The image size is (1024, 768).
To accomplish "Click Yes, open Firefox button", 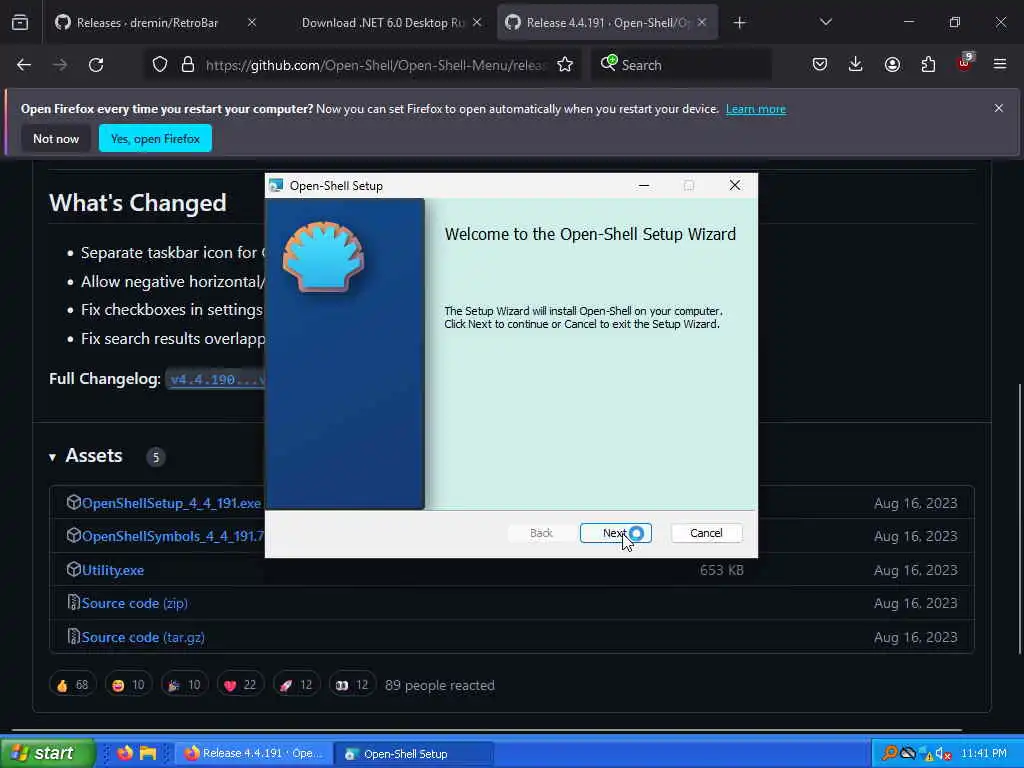I will tap(155, 138).
